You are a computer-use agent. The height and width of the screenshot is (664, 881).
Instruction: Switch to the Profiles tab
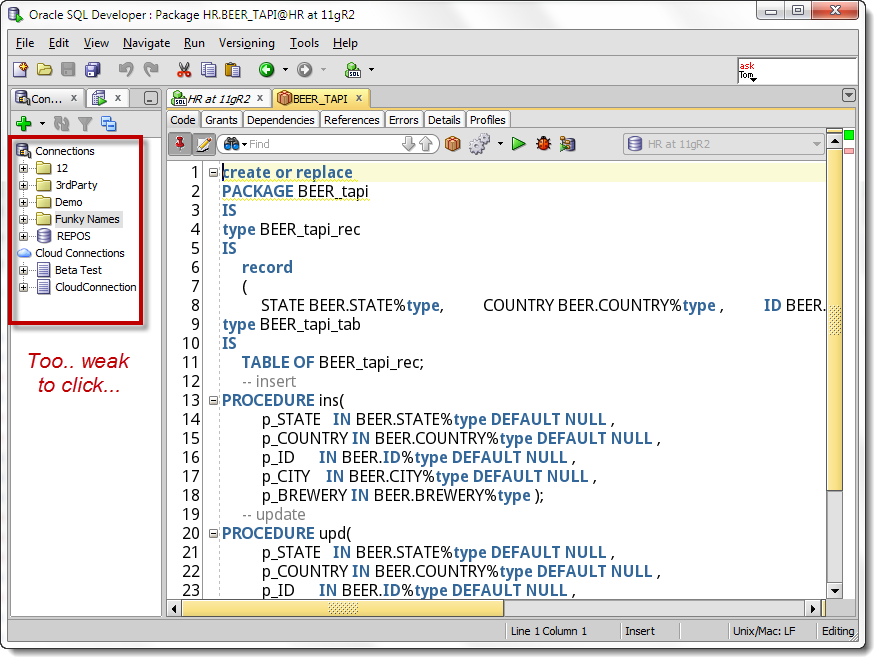487,120
